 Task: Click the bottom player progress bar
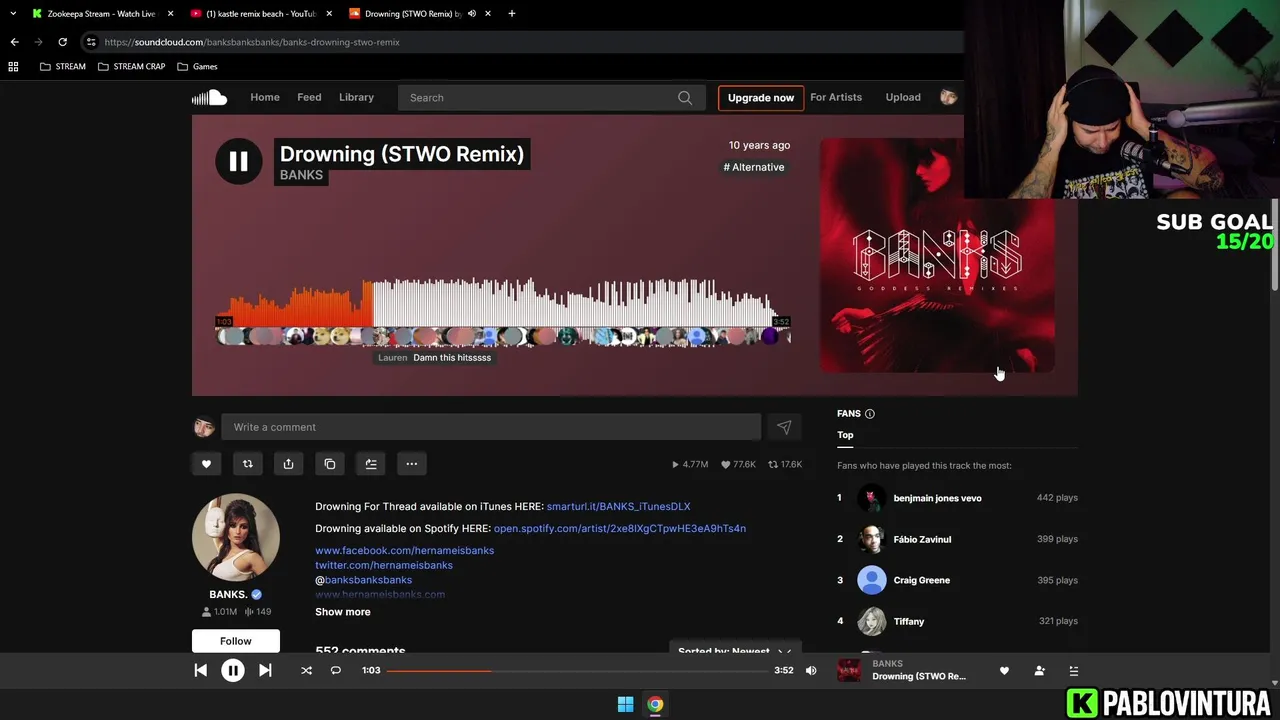coord(577,671)
